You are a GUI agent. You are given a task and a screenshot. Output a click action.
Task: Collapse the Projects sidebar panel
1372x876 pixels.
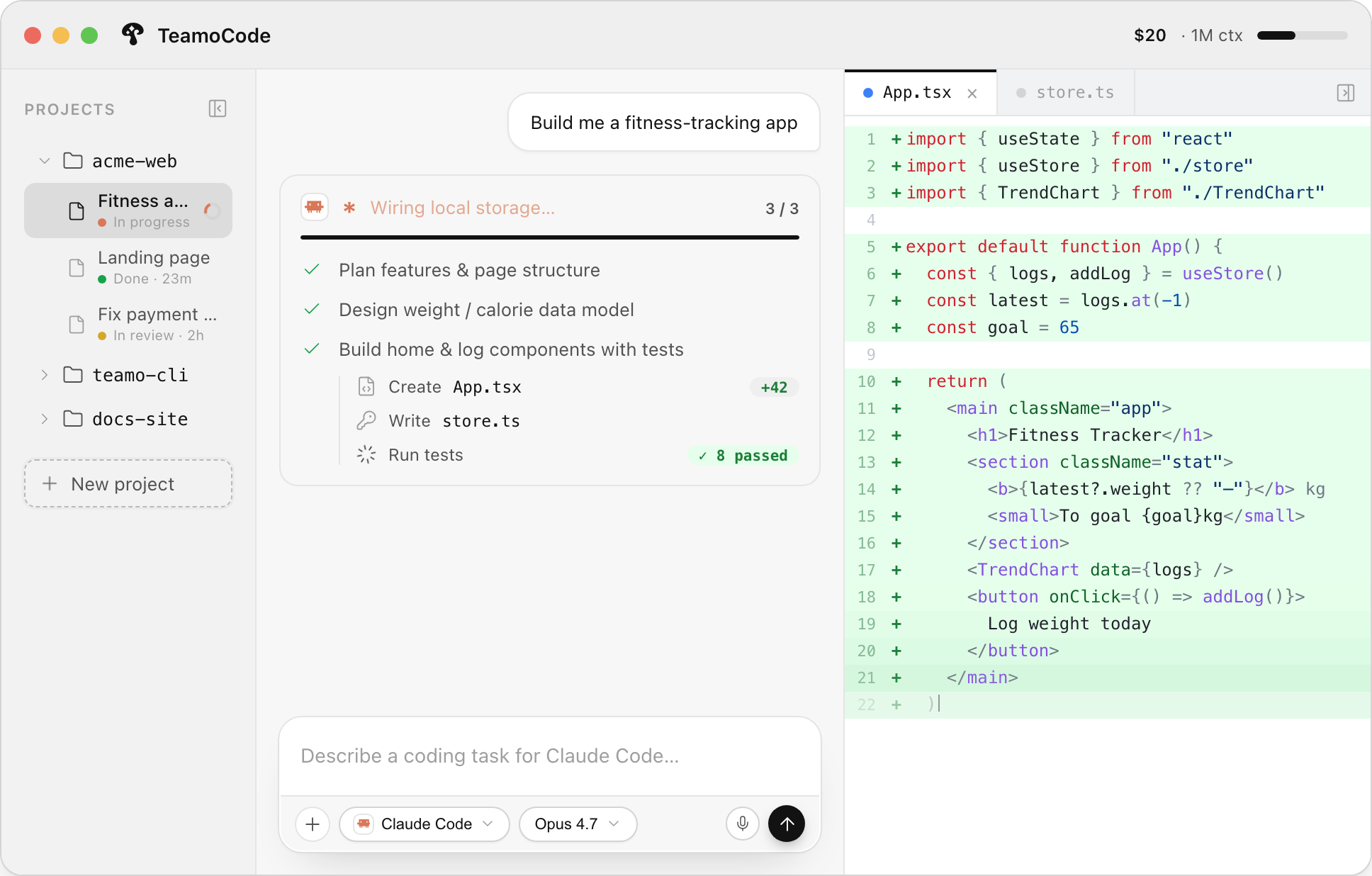pyautogui.click(x=218, y=108)
